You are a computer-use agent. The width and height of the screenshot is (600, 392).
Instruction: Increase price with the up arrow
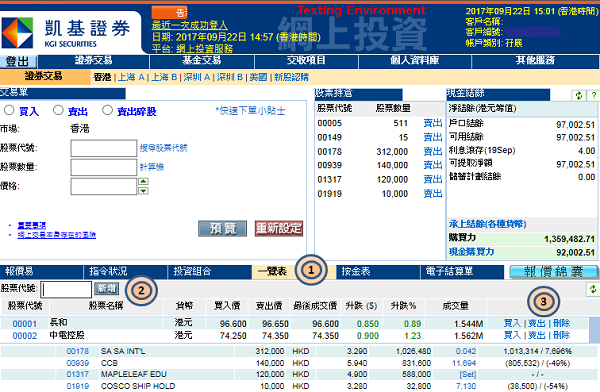point(143,181)
